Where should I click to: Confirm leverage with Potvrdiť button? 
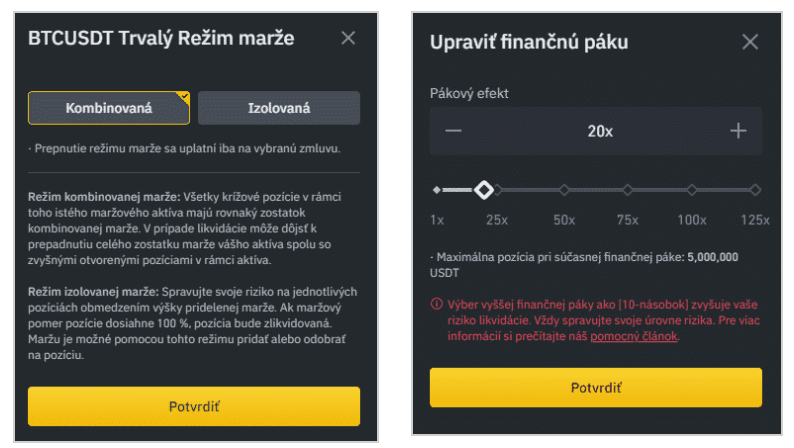pos(596,387)
